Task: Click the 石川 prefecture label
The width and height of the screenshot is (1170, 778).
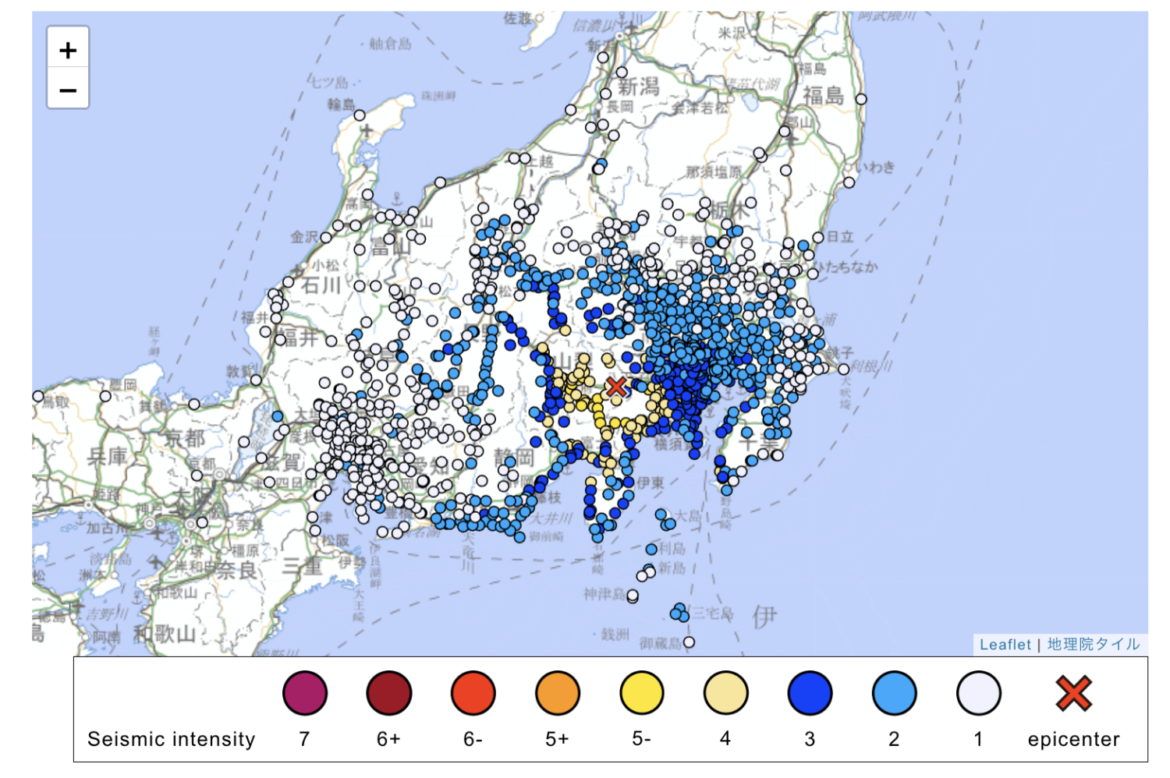Action: [322, 284]
